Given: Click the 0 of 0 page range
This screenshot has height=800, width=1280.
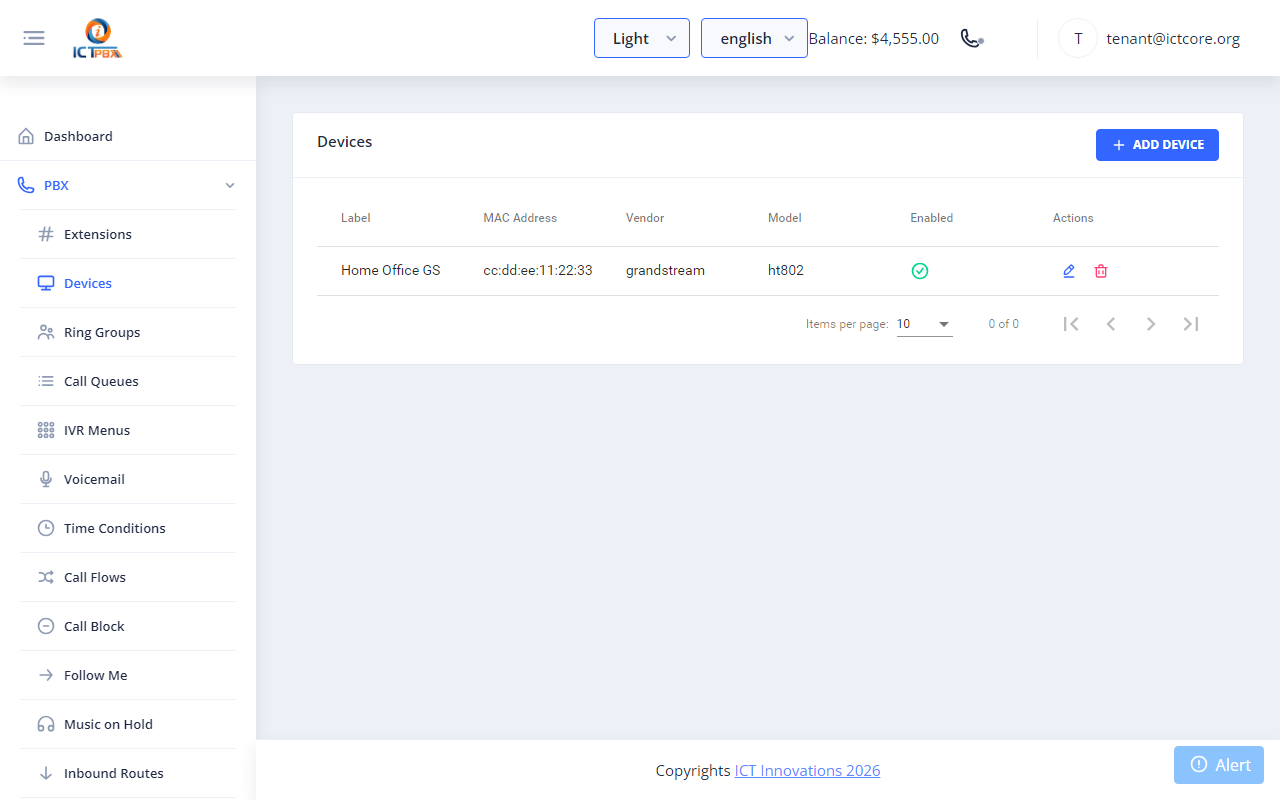Looking at the screenshot, I should coord(1003,324).
